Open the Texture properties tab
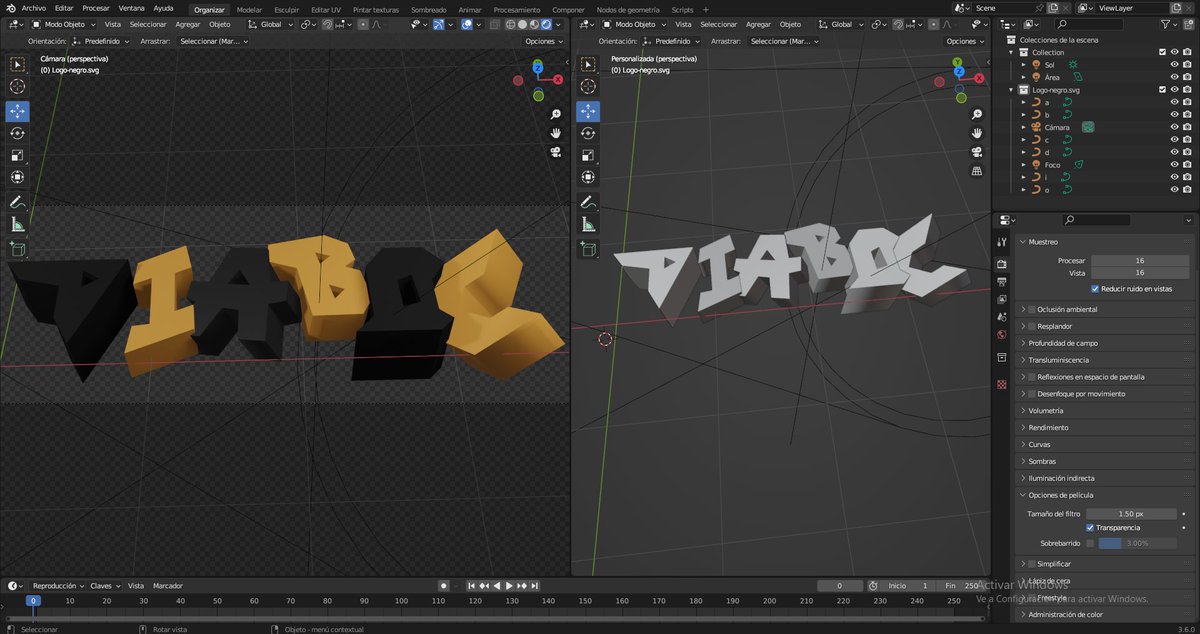The image size is (1200, 634). click(x=1002, y=385)
